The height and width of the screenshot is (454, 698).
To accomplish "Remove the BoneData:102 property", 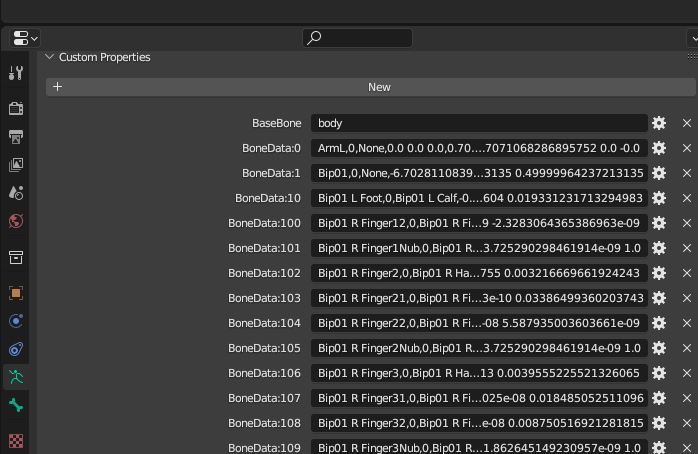I will (x=687, y=273).
